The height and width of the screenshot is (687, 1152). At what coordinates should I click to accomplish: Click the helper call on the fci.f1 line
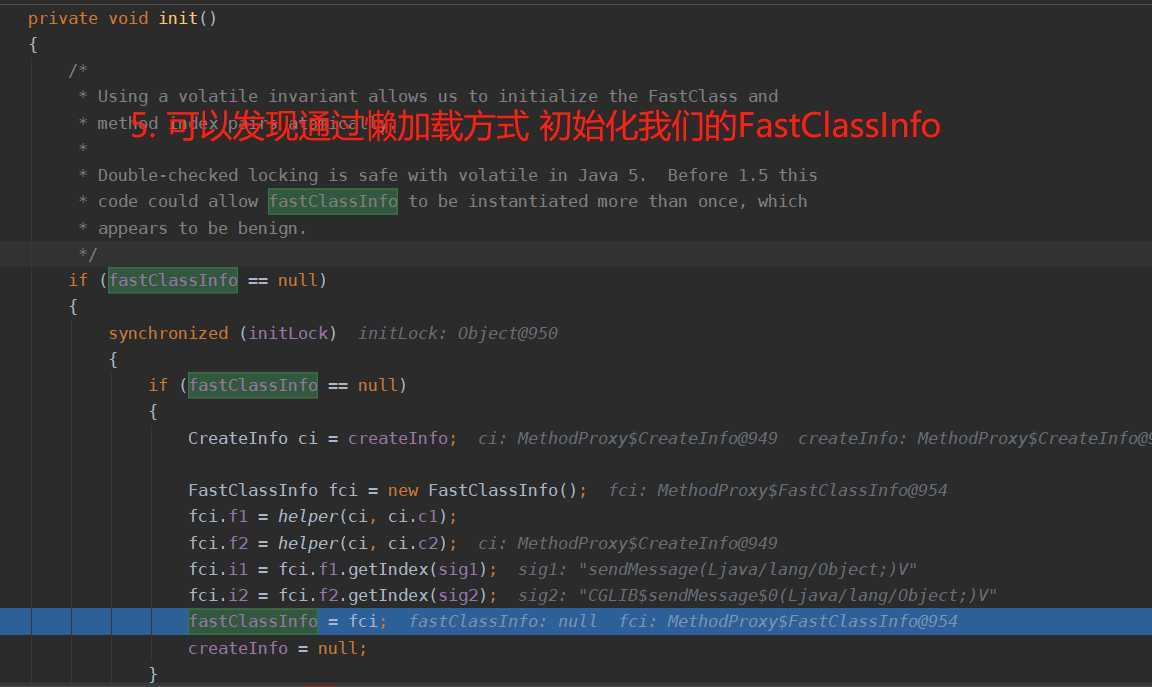pos(307,517)
